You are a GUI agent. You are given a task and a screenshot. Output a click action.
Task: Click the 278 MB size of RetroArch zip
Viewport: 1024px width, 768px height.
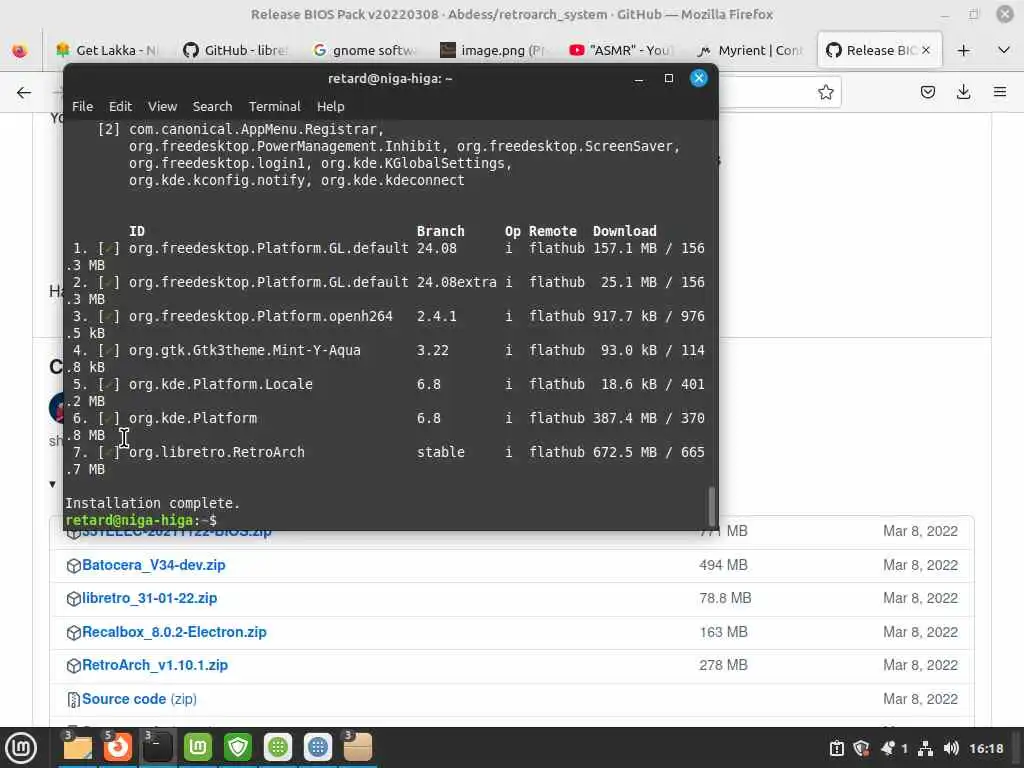pyautogui.click(x=723, y=665)
